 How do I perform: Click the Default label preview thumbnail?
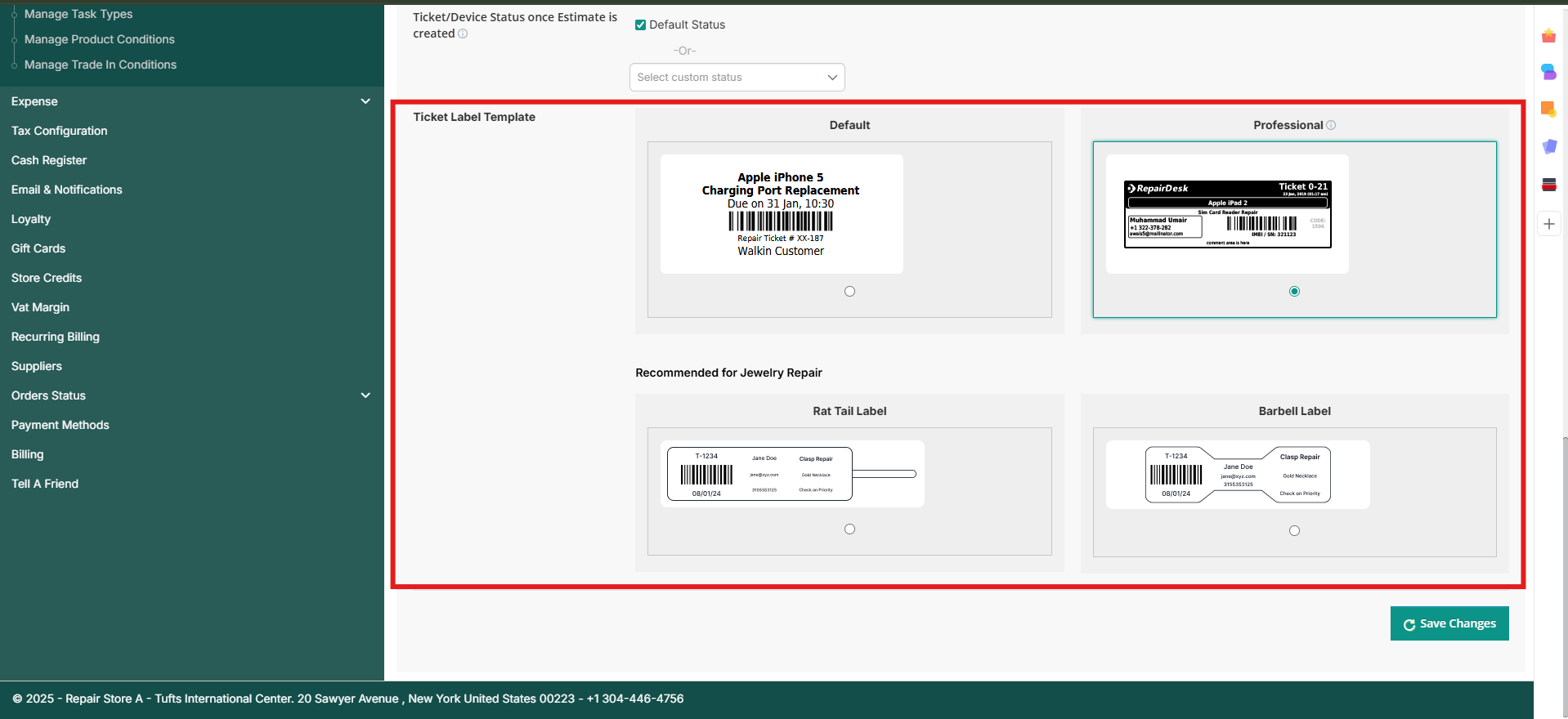[782, 214]
